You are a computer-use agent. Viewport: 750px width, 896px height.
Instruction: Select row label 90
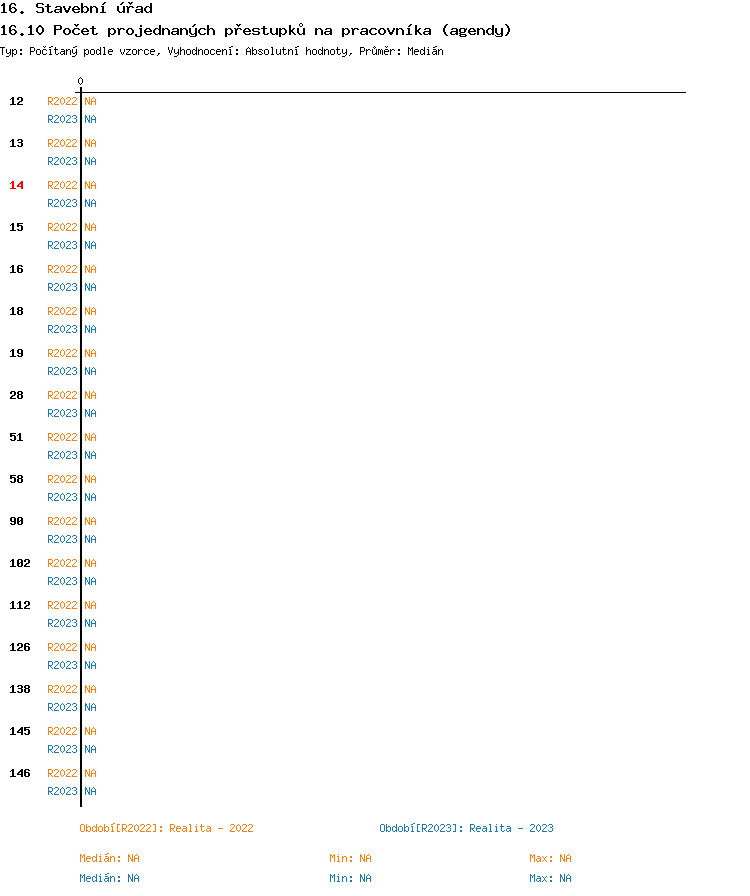[16, 521]
